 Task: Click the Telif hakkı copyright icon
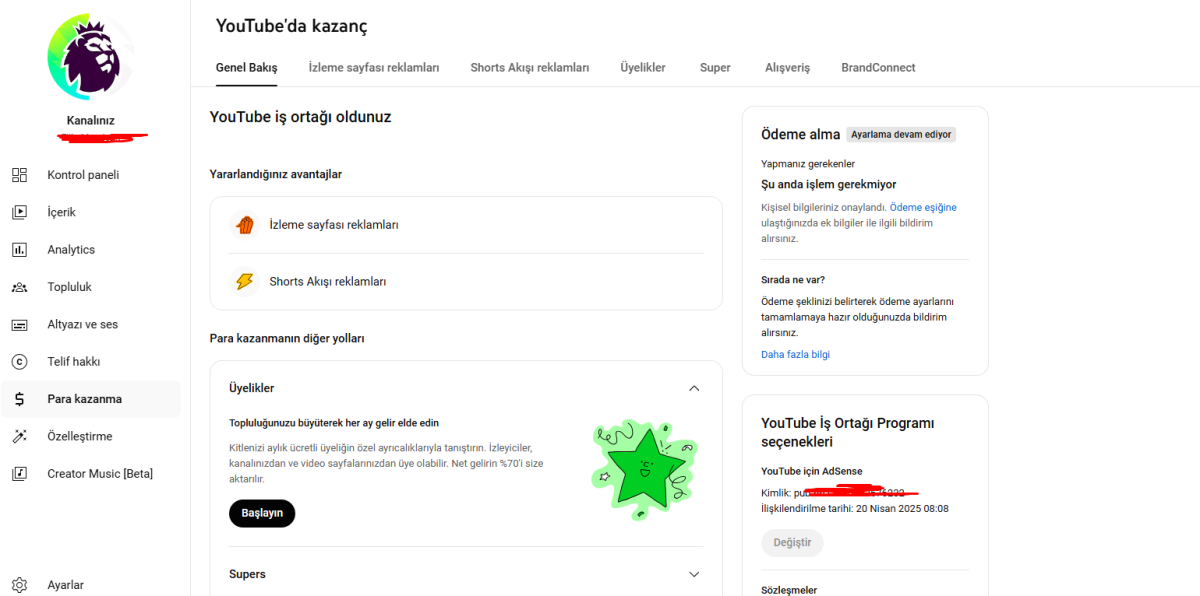[19, 362]
